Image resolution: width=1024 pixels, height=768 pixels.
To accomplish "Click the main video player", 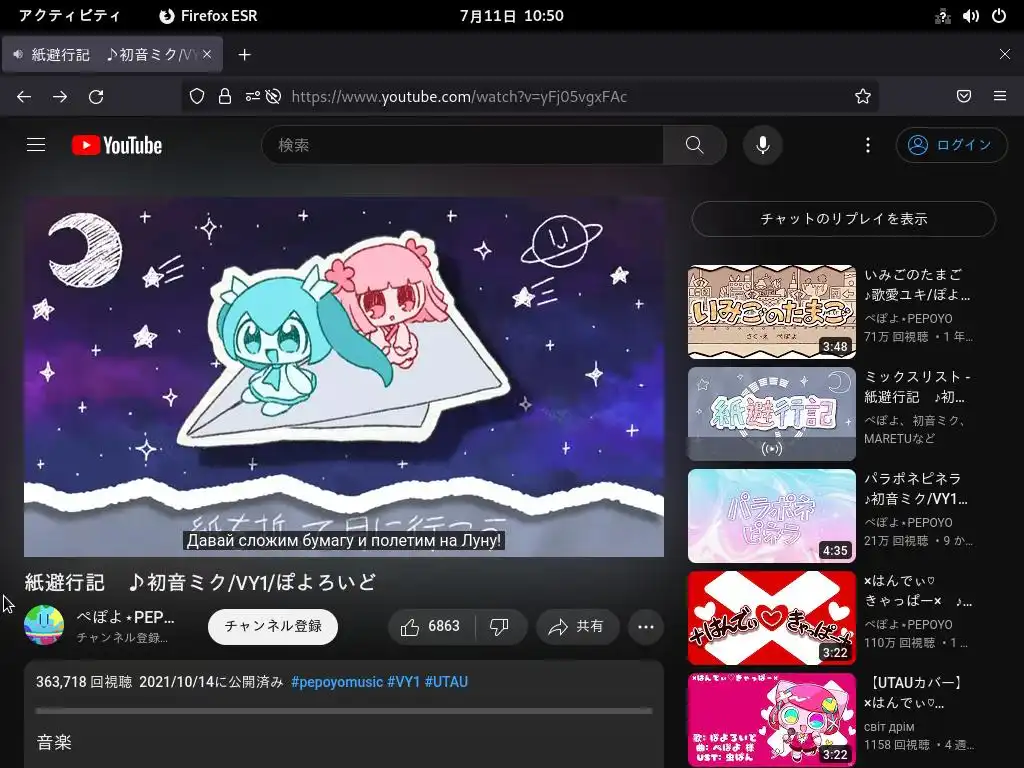I will coord(344,377).
